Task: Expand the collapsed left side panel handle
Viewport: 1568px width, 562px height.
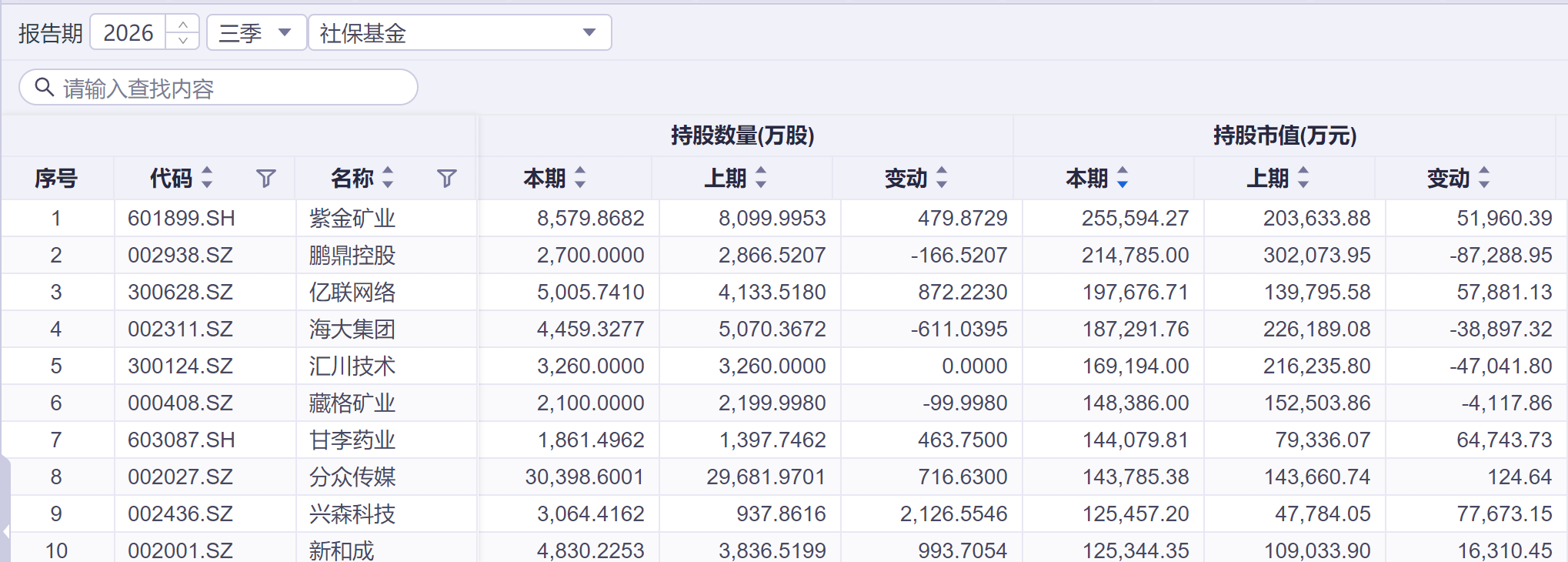Action: coord(5,530)
